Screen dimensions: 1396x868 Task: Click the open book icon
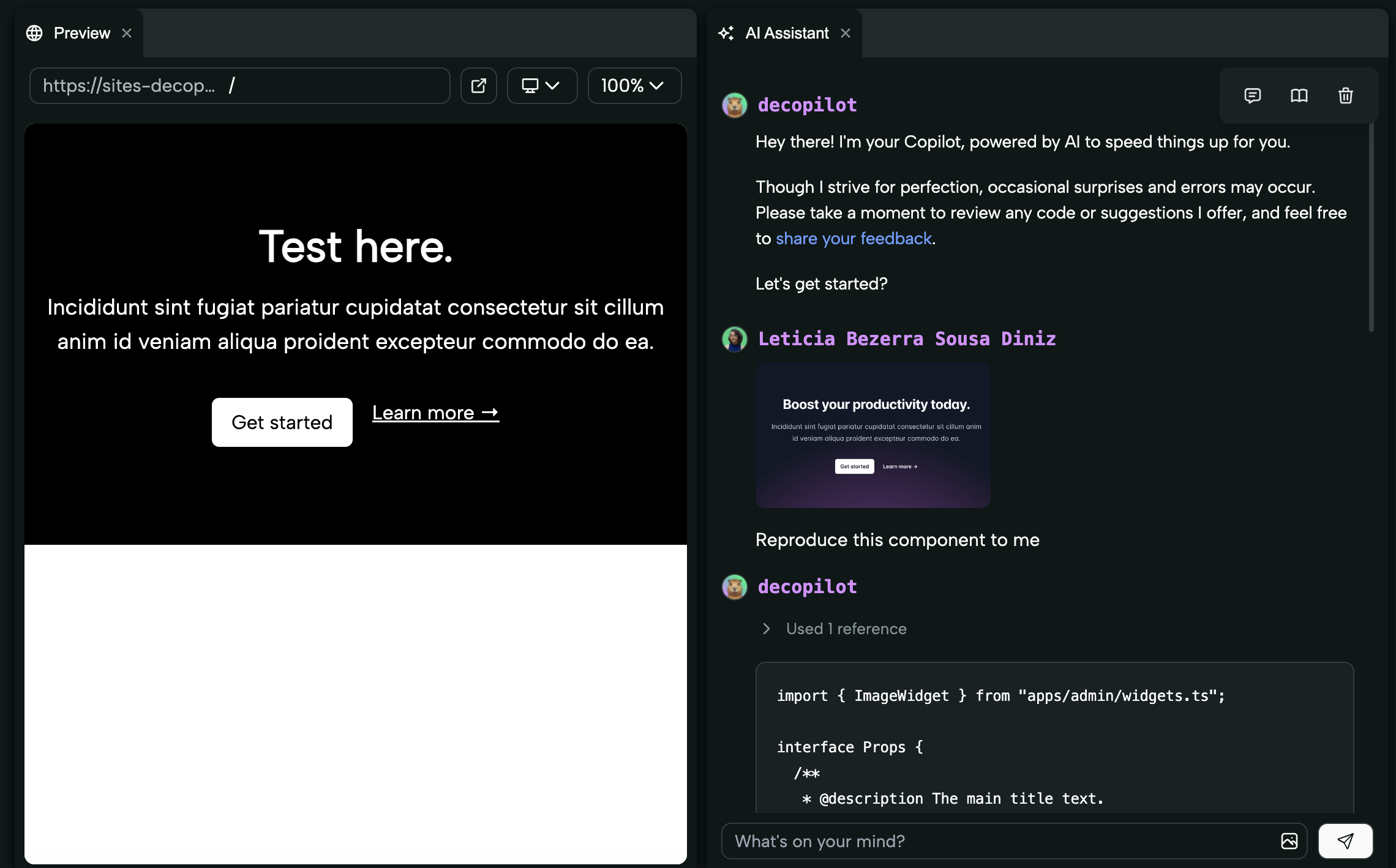(1299, 95)
